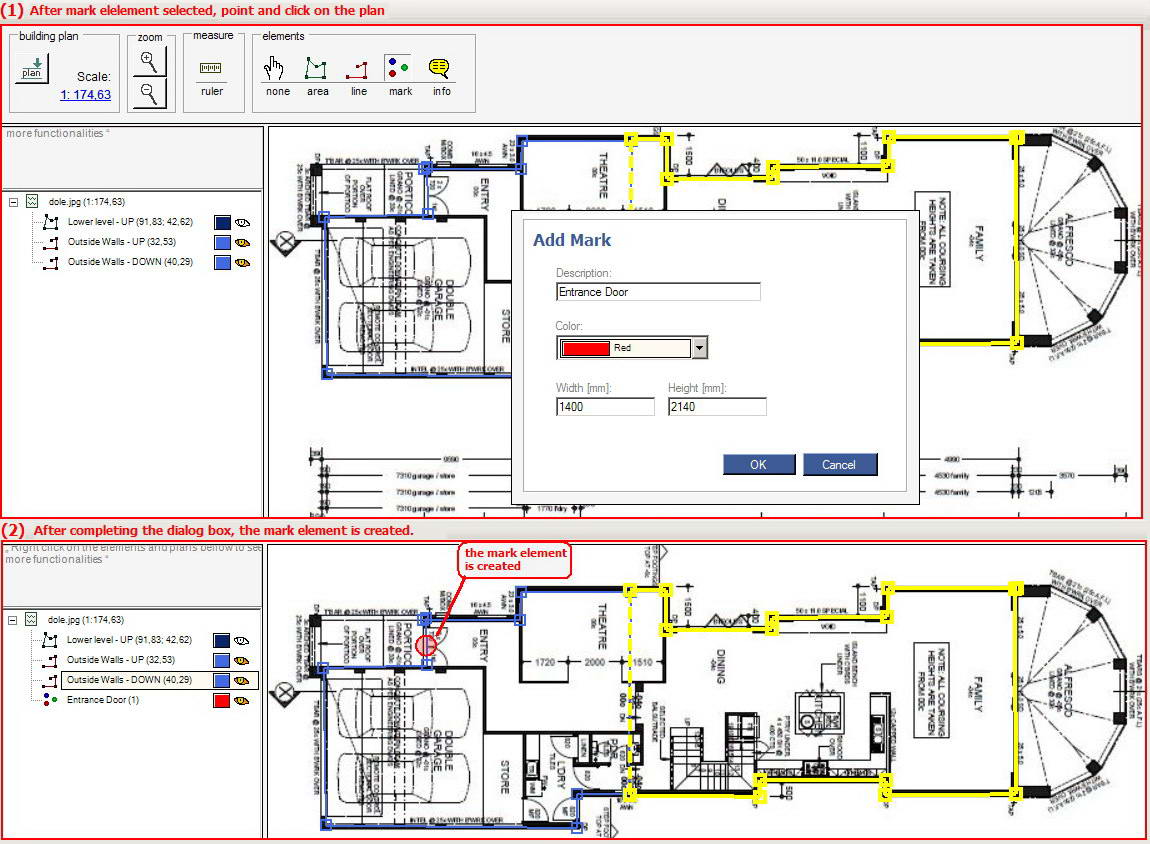The height and width of the screenshot is (844, 1150).
Task: Click the mark icon beside Entrance Door (1)
Action: click(50, 700)
